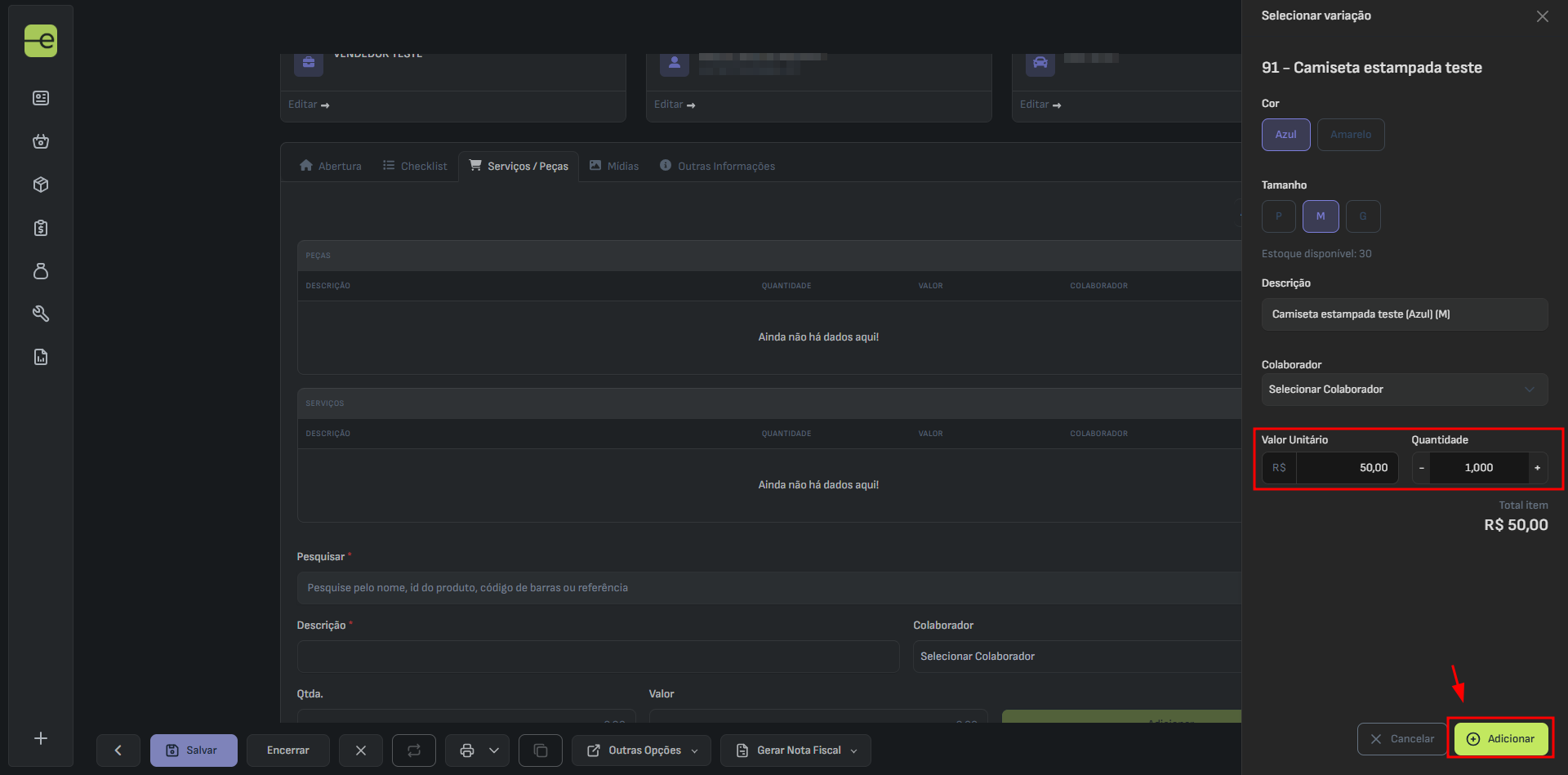This screenshot has width=1568, height=775.
Task: Select size G variation
Action: [x=1362, y=216]
